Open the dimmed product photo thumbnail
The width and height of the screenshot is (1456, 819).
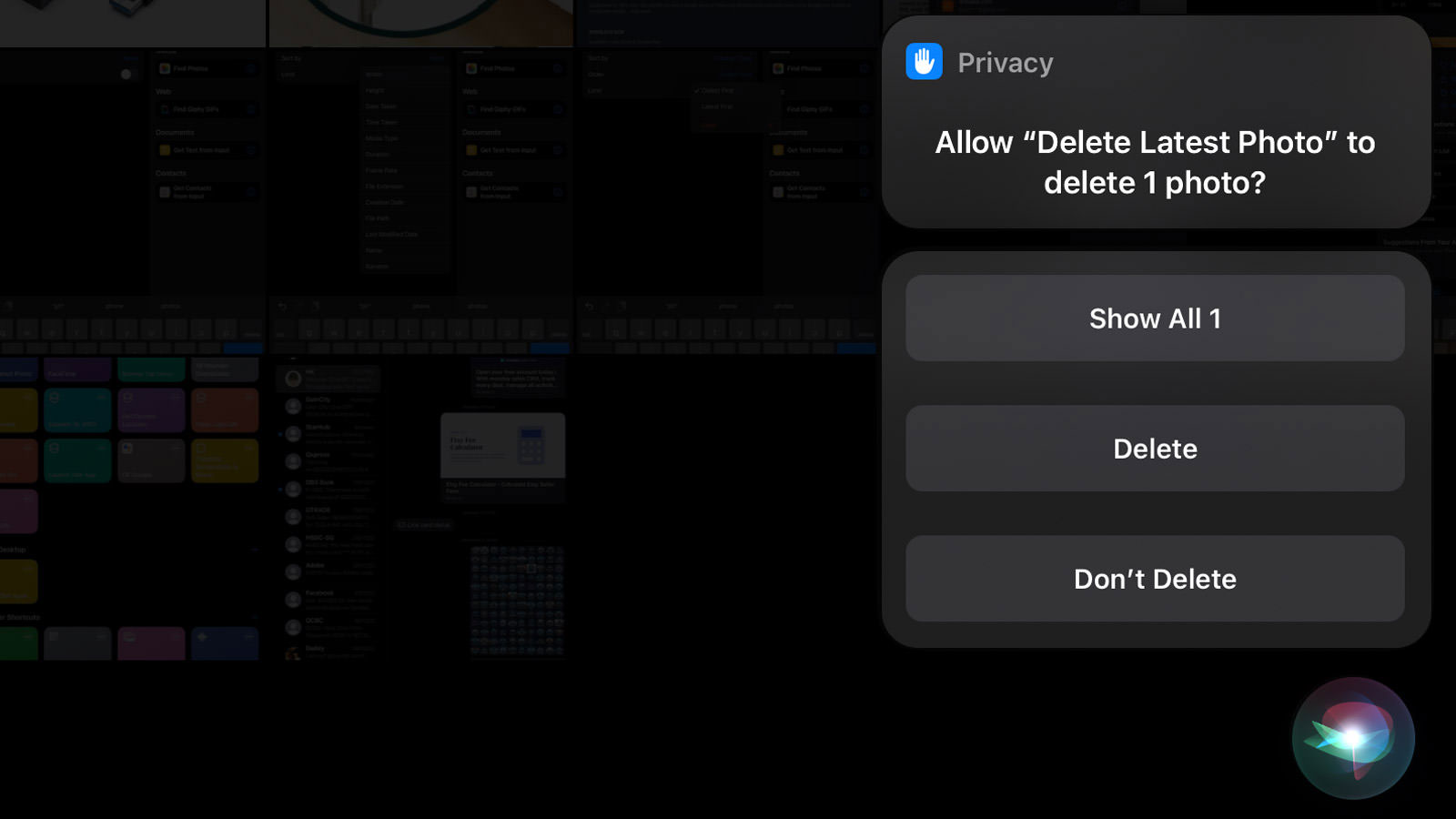tap(132, 23)
